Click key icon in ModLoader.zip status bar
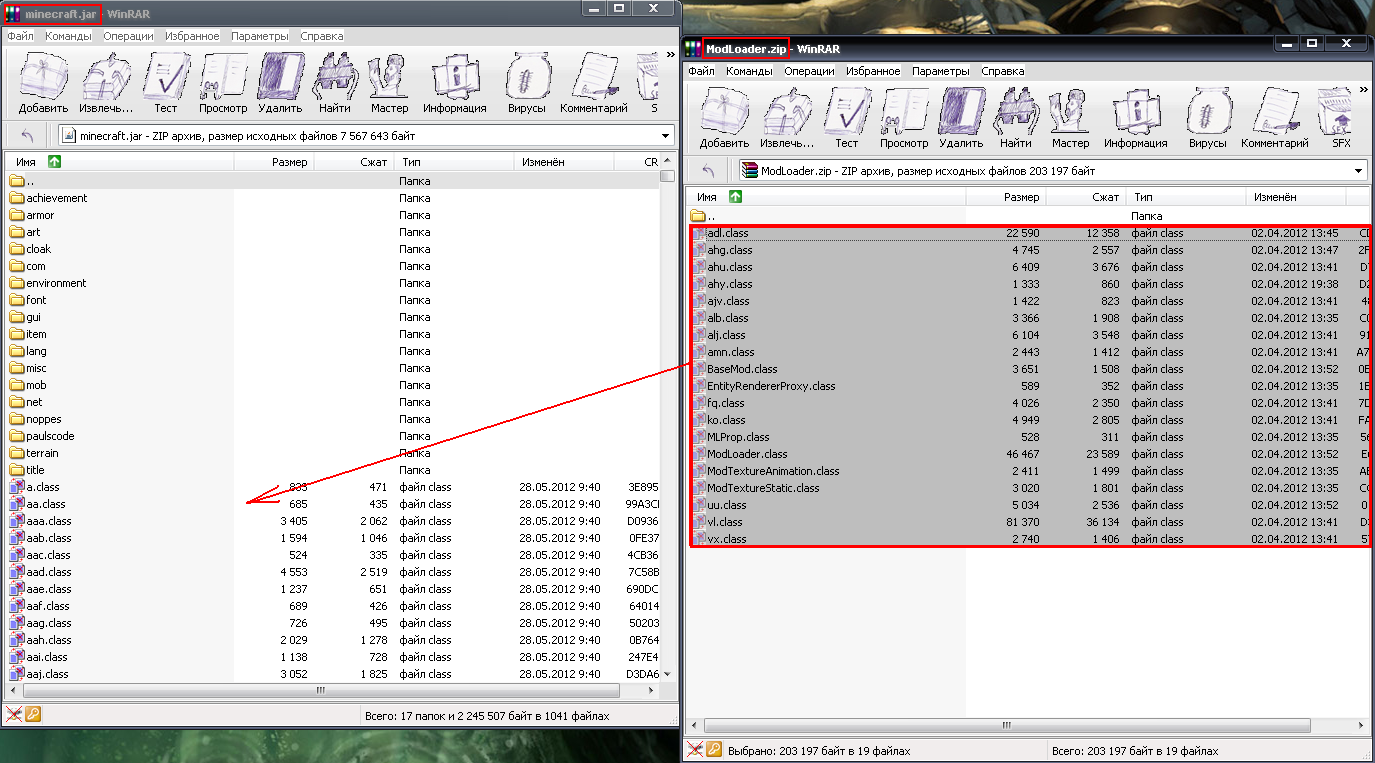Viewport: 1375px width, 763px height. point(714,749)
